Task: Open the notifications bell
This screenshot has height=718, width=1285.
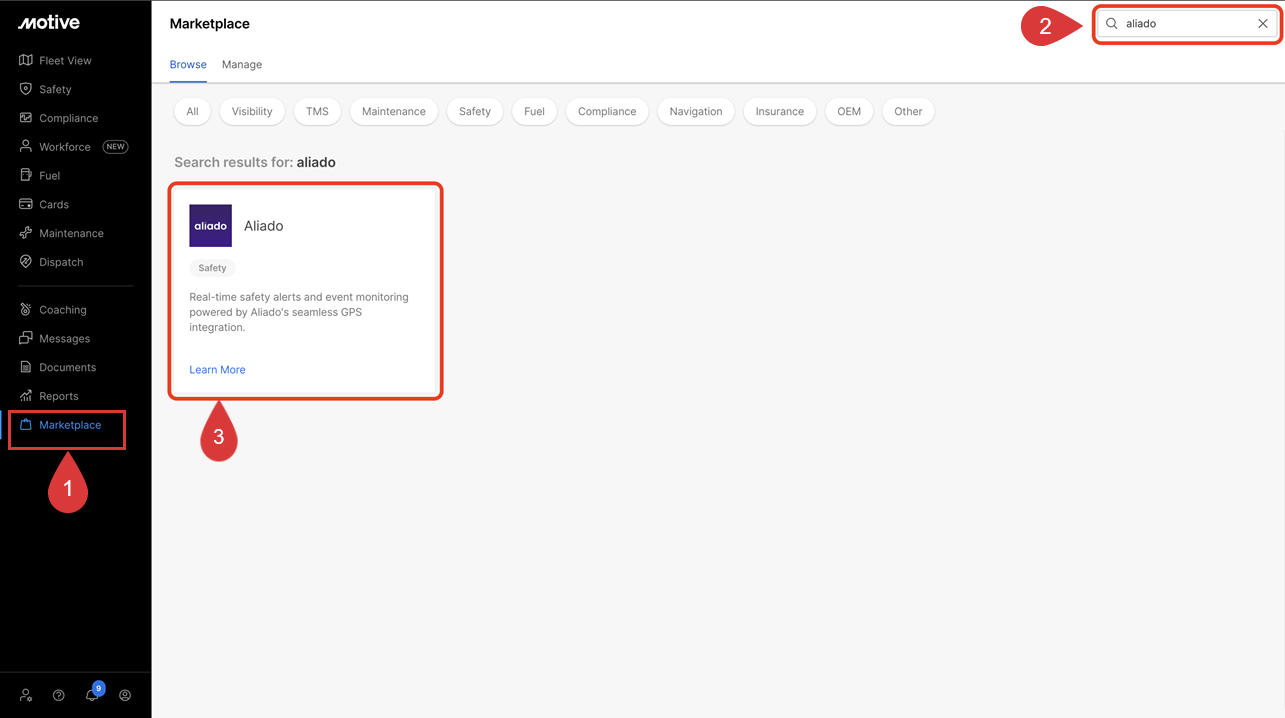Action: coord(92,695)
